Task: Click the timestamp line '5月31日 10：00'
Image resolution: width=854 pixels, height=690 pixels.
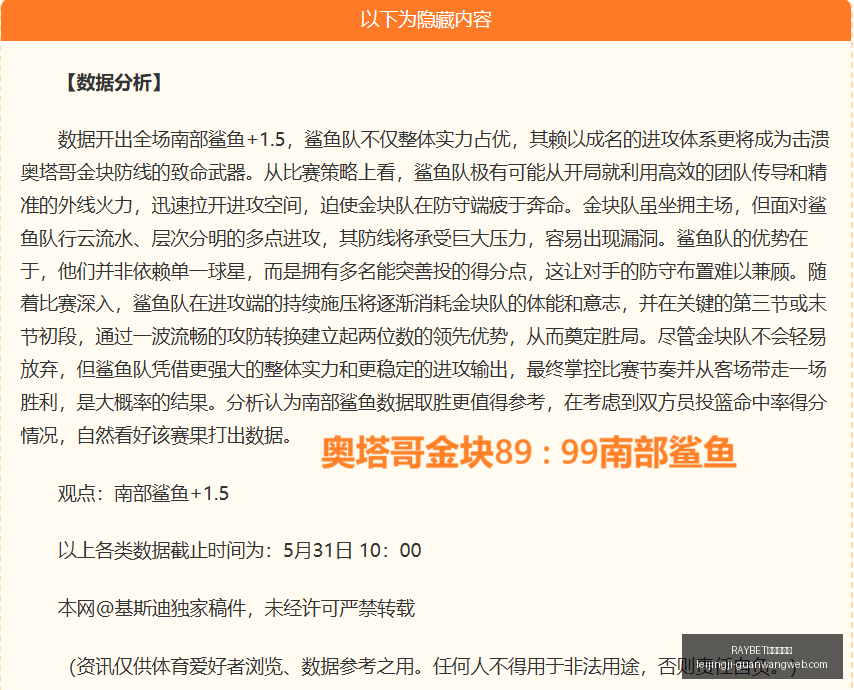Action: [352, 551]
